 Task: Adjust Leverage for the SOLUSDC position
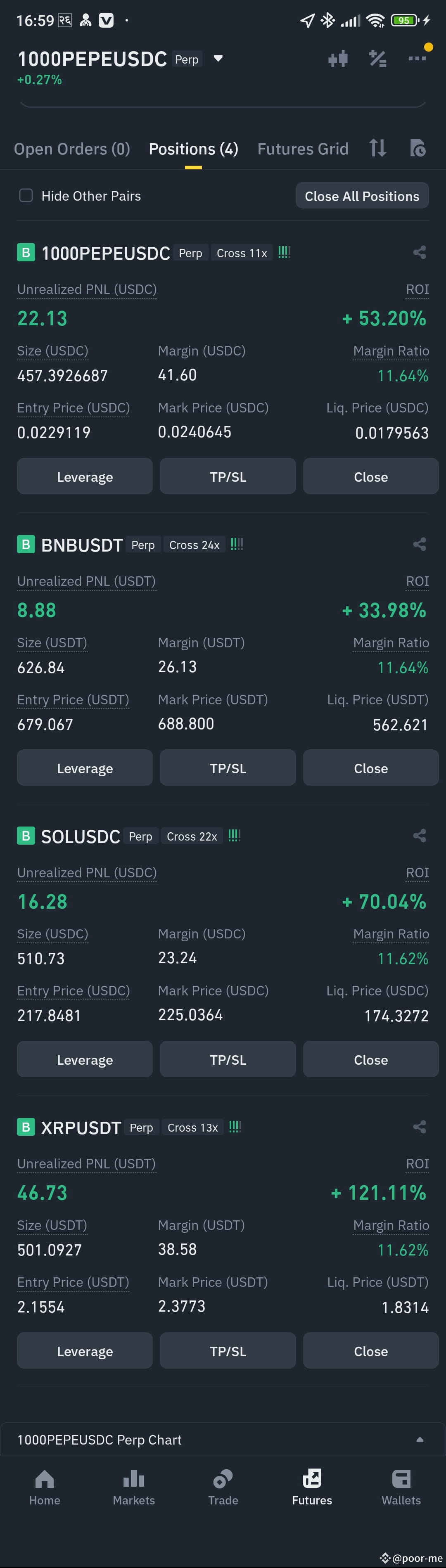coord(85,1060)
